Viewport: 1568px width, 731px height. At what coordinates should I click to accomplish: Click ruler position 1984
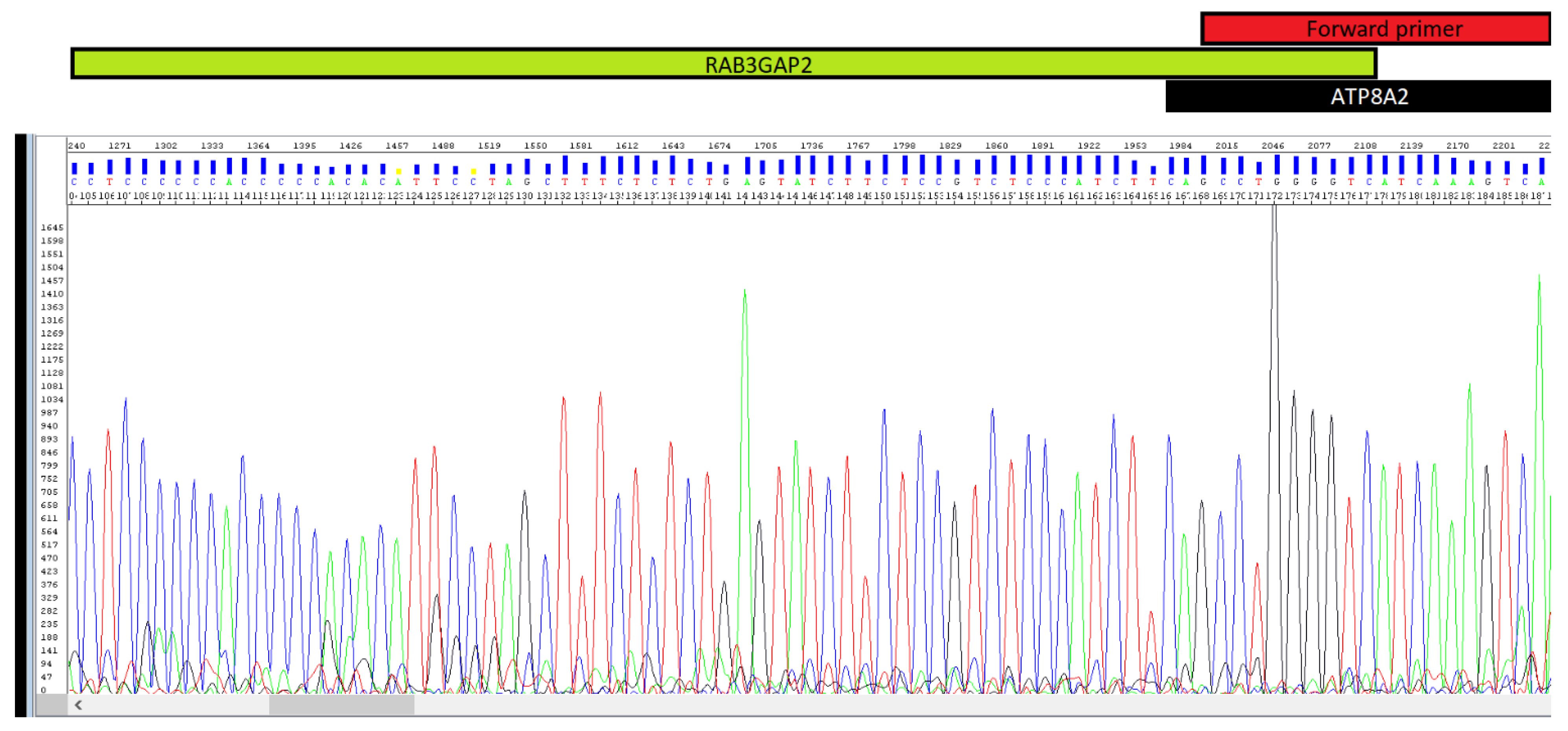coord(1180,145)
